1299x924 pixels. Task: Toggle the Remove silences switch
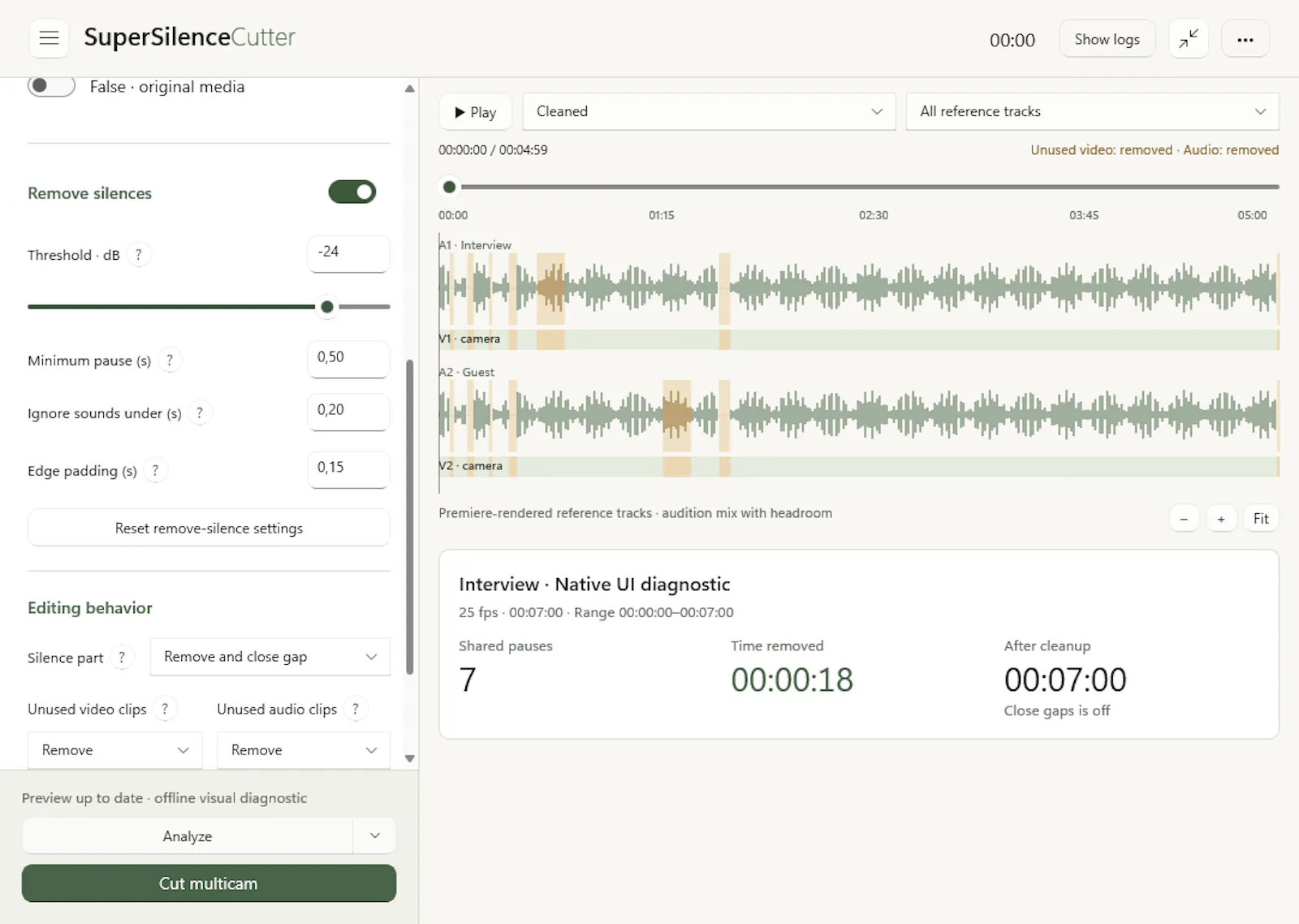tap(352, 192)
